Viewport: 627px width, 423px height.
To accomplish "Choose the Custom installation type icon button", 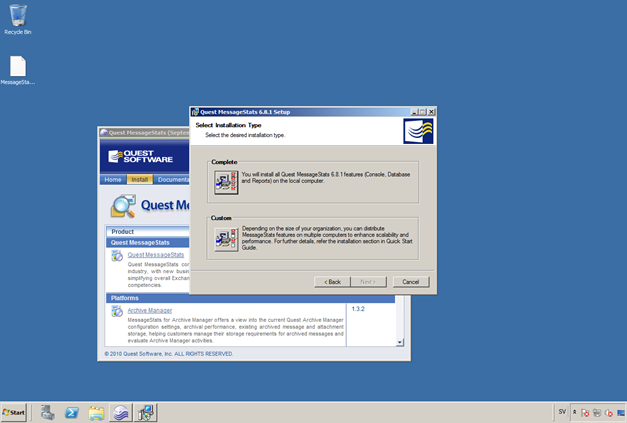I will (x=226, y=239).
